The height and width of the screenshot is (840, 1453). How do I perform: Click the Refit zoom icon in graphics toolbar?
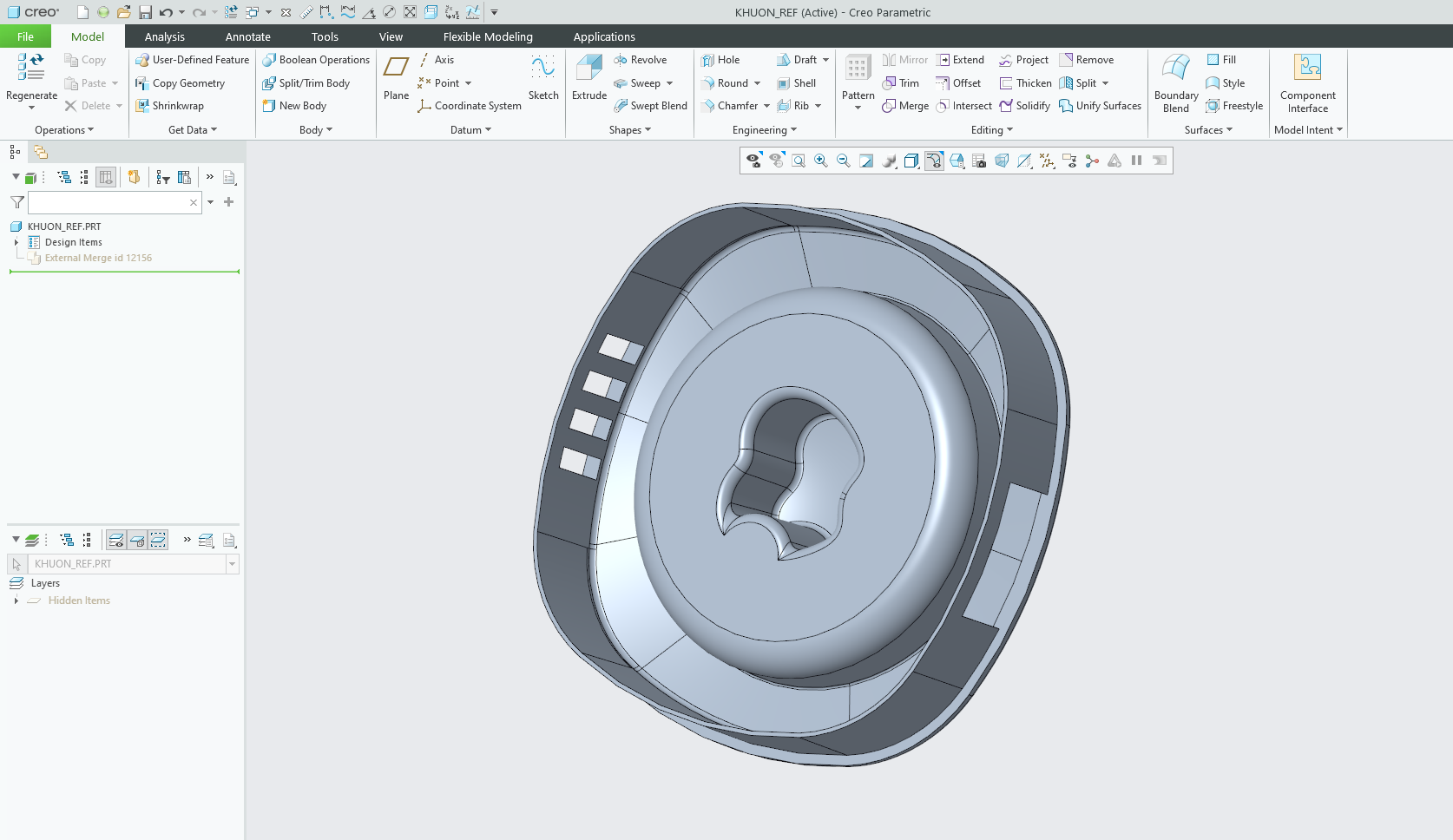click(799, 161)
